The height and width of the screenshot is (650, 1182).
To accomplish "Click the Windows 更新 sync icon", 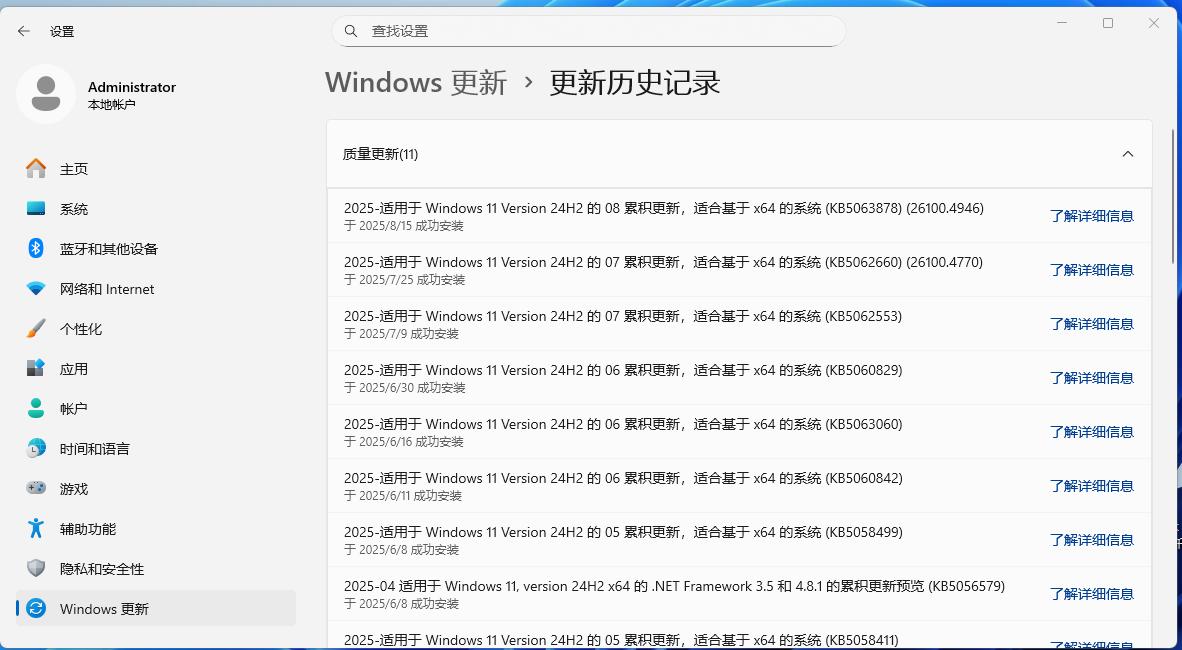I will coord(35,608).
